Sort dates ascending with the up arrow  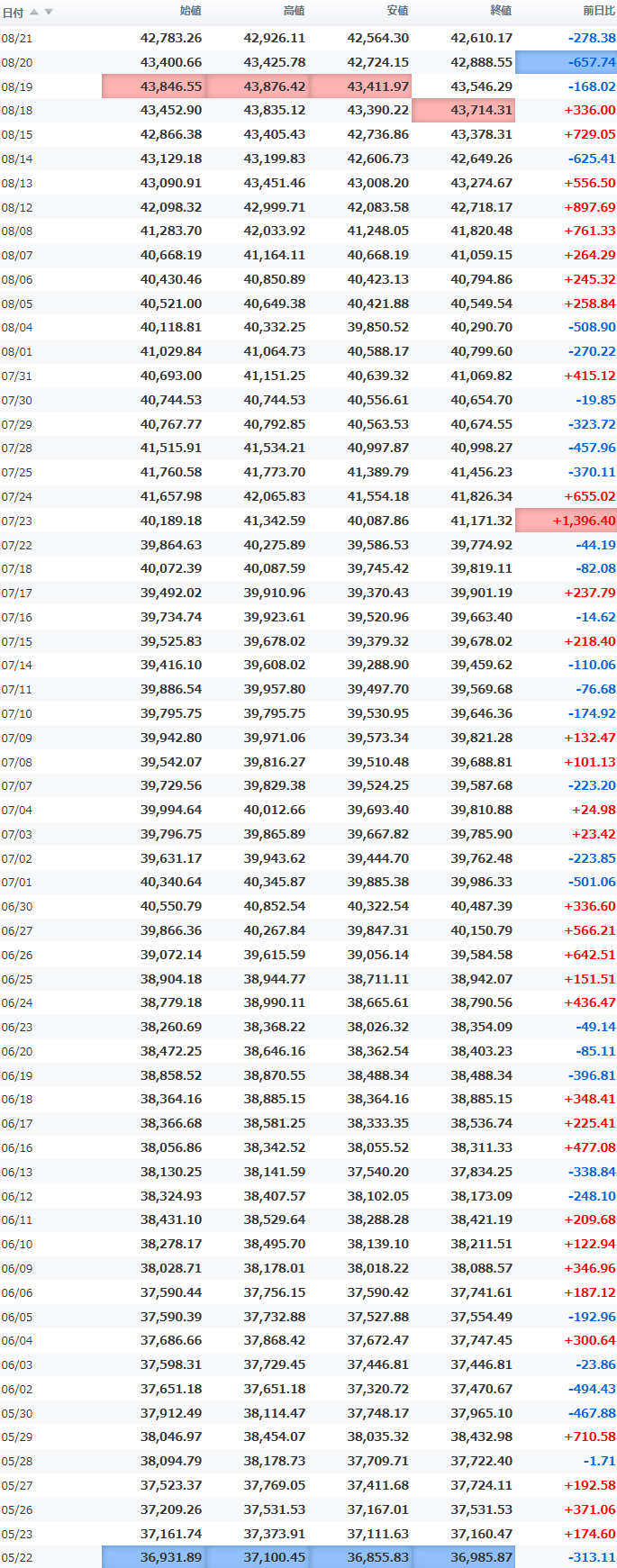34,12
